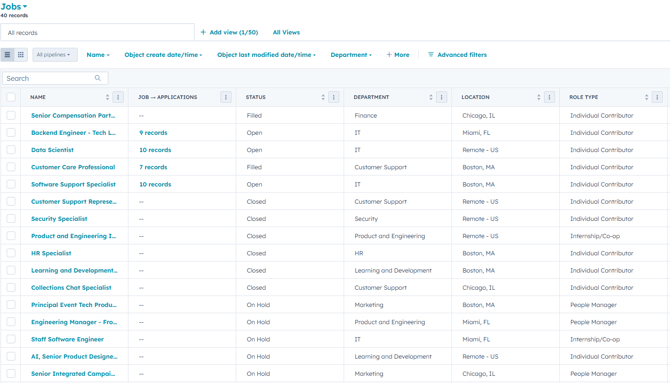Open Staff Software Engineer record
670x383 pixels.
67,339
